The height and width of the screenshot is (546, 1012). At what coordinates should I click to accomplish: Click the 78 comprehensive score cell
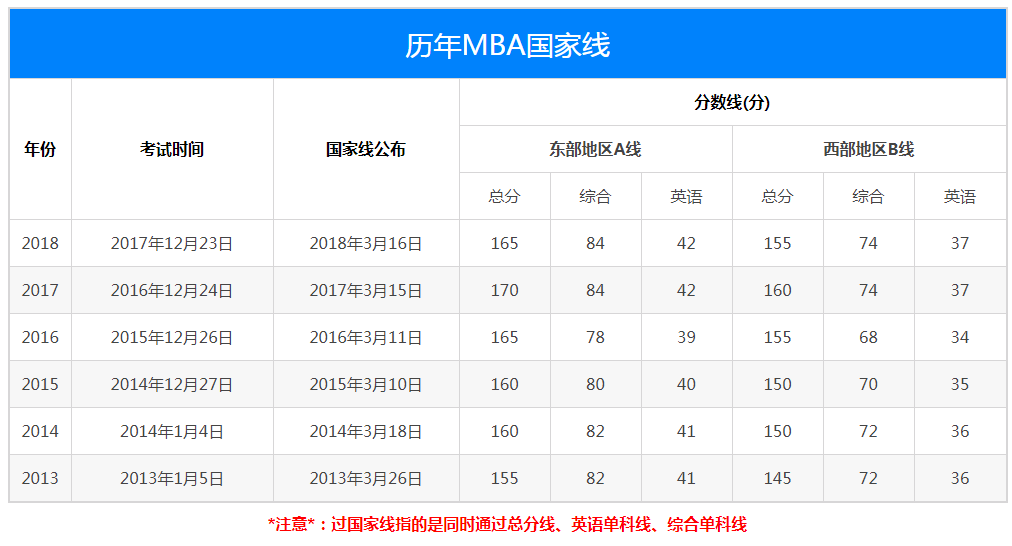595,337
